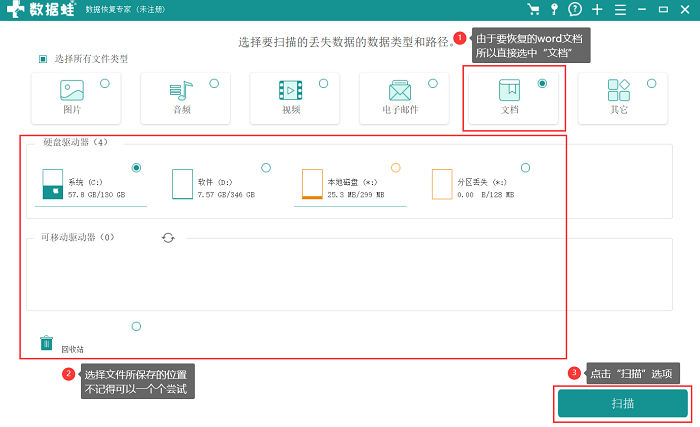
Task: Choose the 视频 video file type icon
Action: pyautogui.click(x=291, y=91)
